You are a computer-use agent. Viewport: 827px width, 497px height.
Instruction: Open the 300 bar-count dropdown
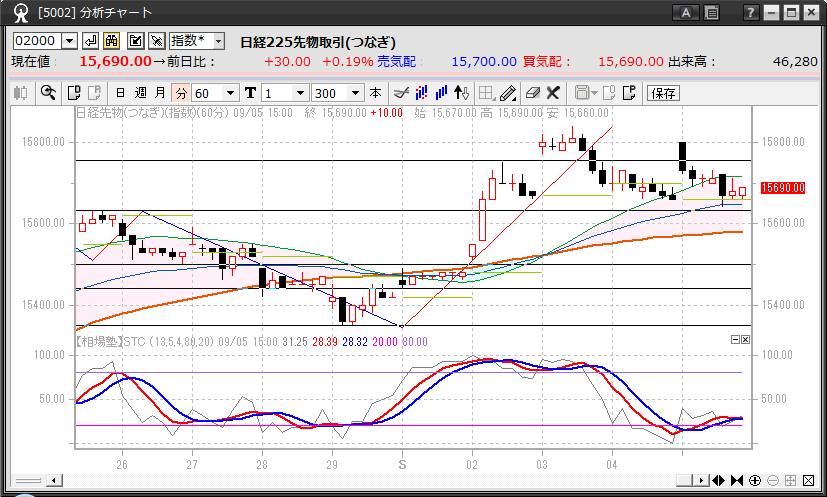(x=356, y=93)
